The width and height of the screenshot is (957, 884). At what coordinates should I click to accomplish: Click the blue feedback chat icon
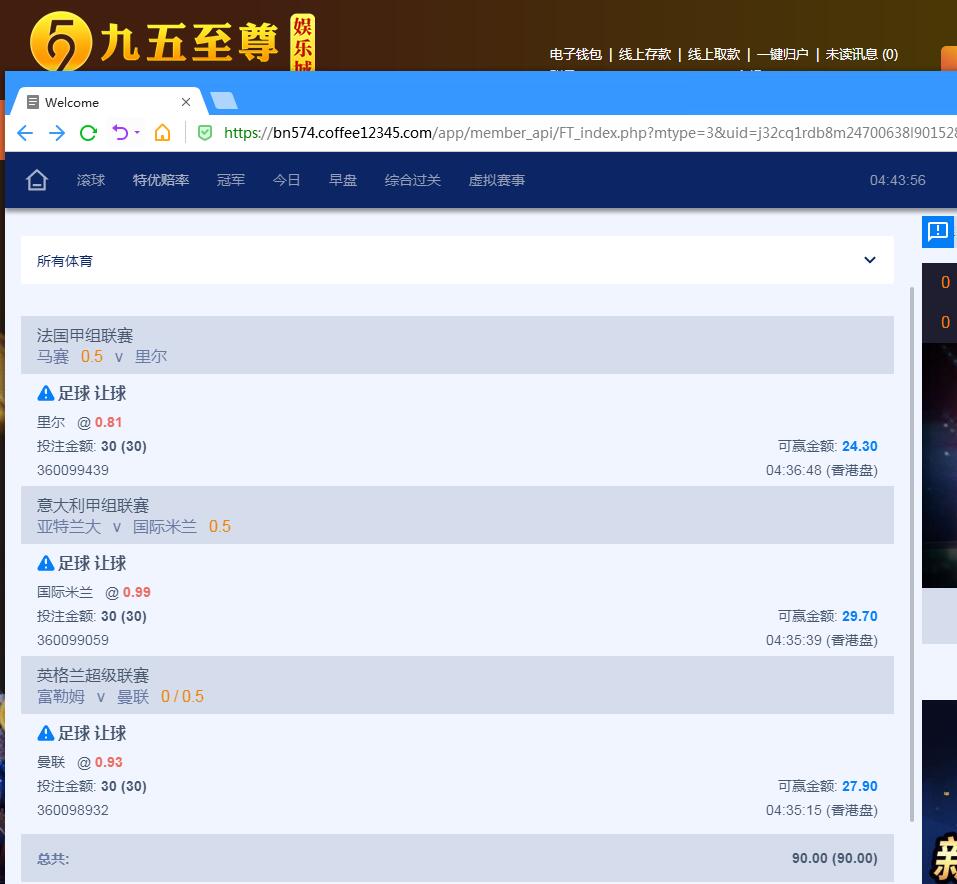pyautogui.click(x=937, y=231)
